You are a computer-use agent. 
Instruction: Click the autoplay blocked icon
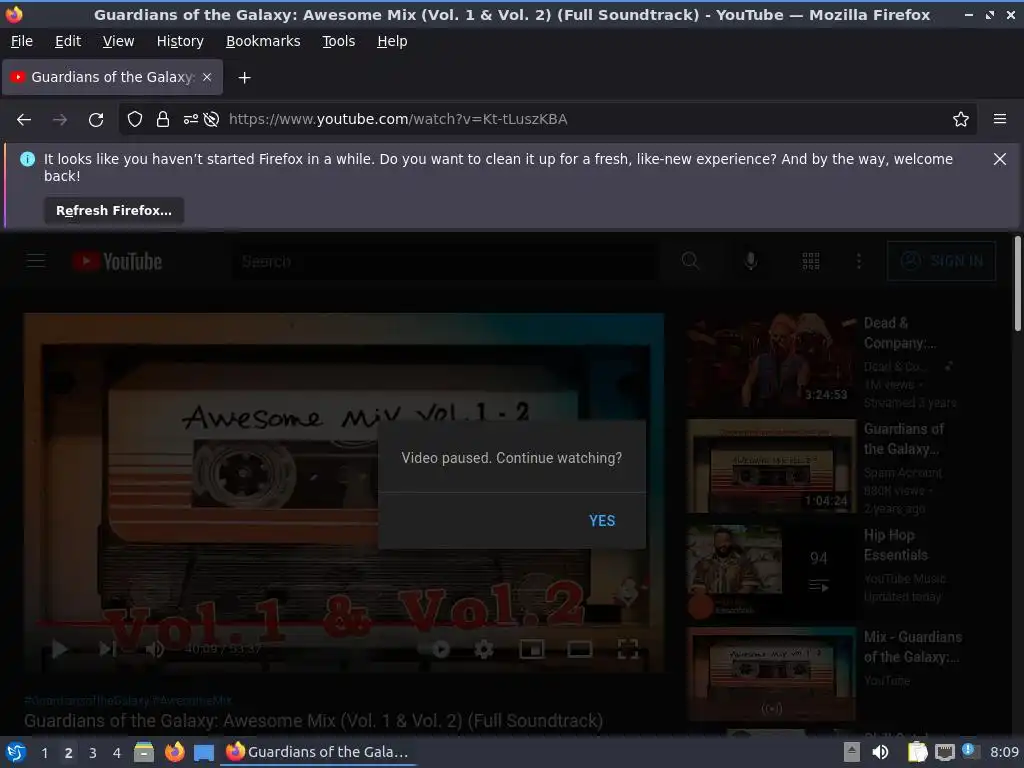[x=211, y=120]
